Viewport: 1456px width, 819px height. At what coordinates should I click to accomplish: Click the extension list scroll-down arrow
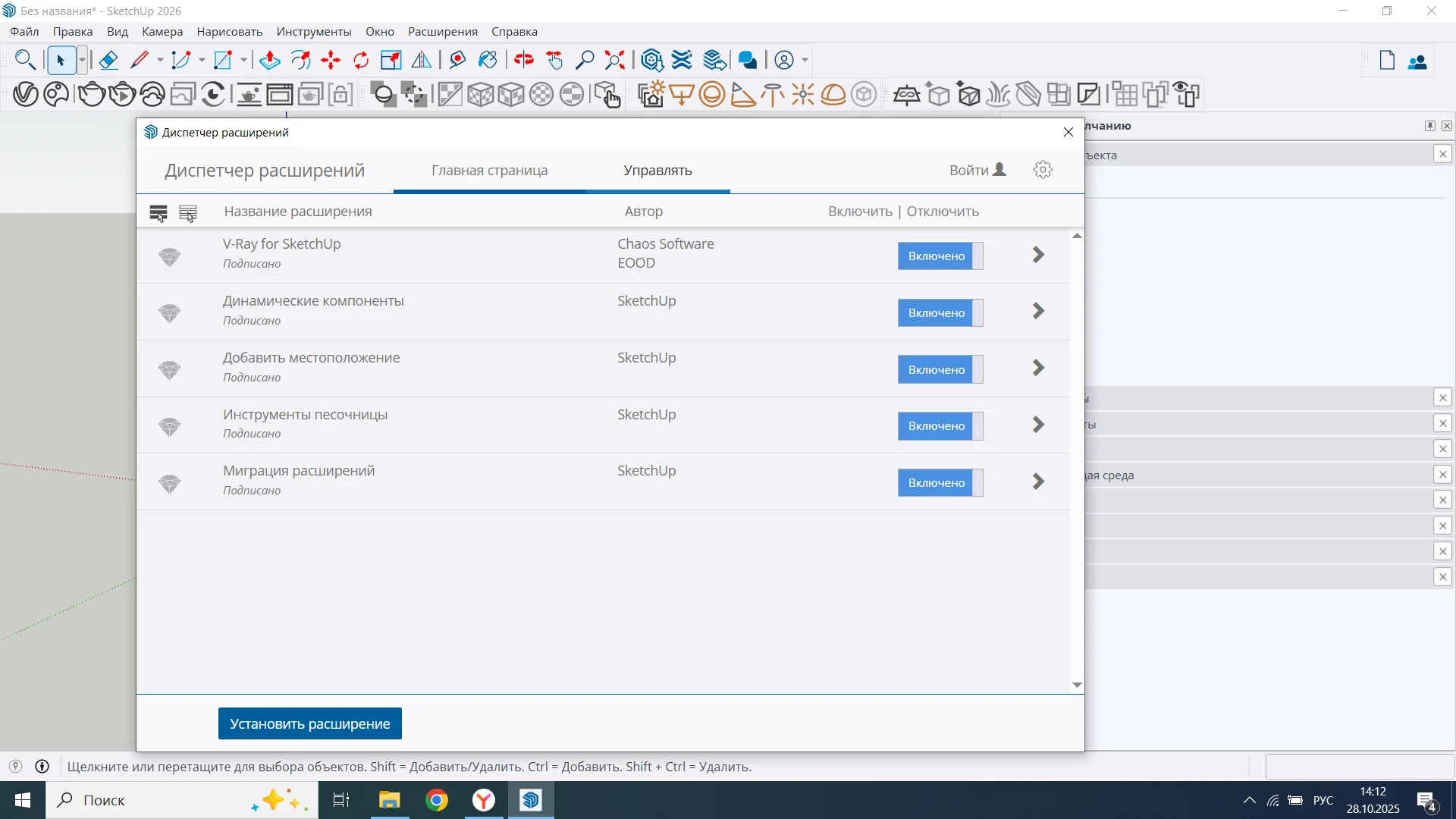[x=1077, y=686]
